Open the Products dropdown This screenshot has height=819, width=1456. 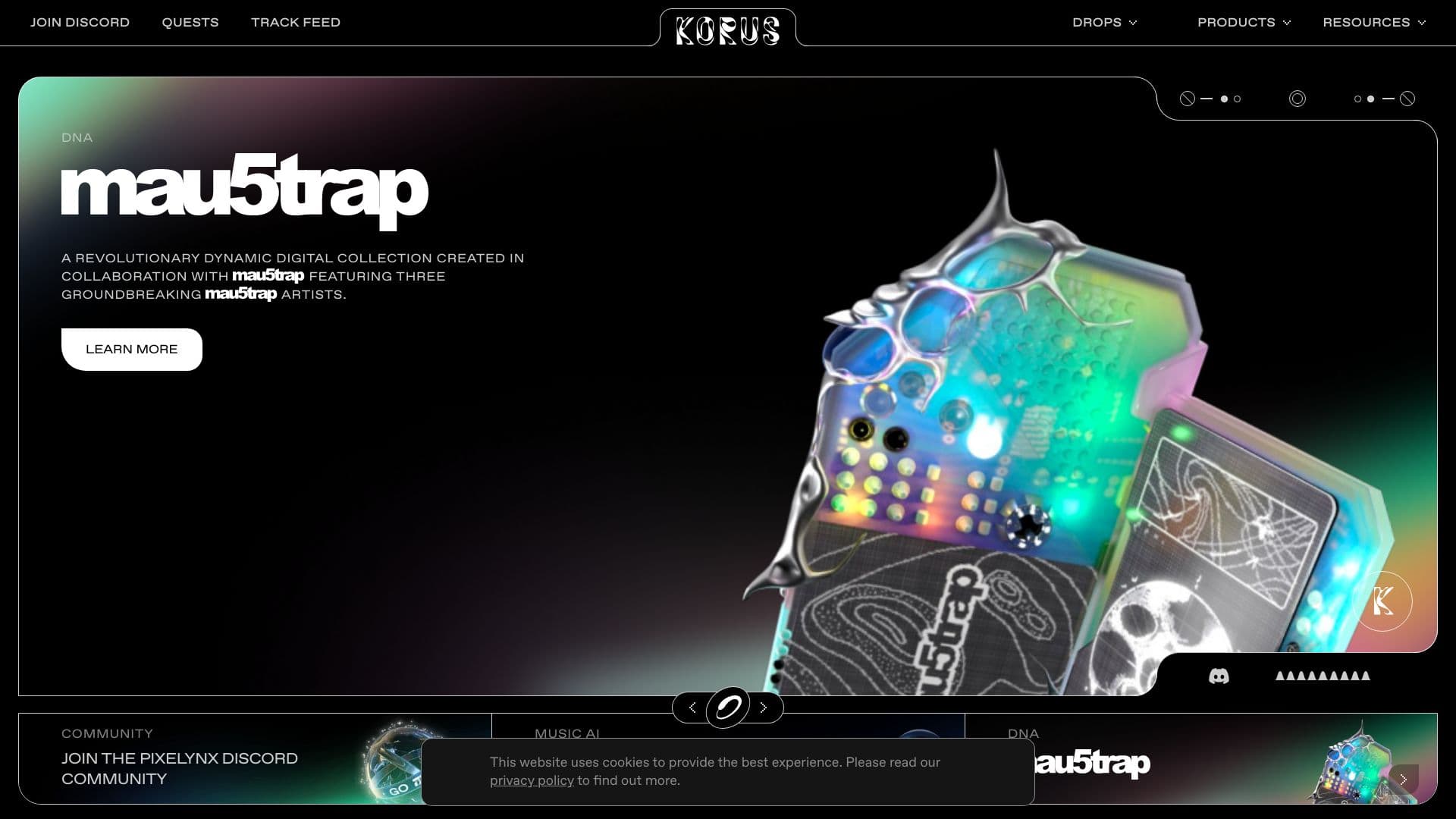pos(1244,23)
